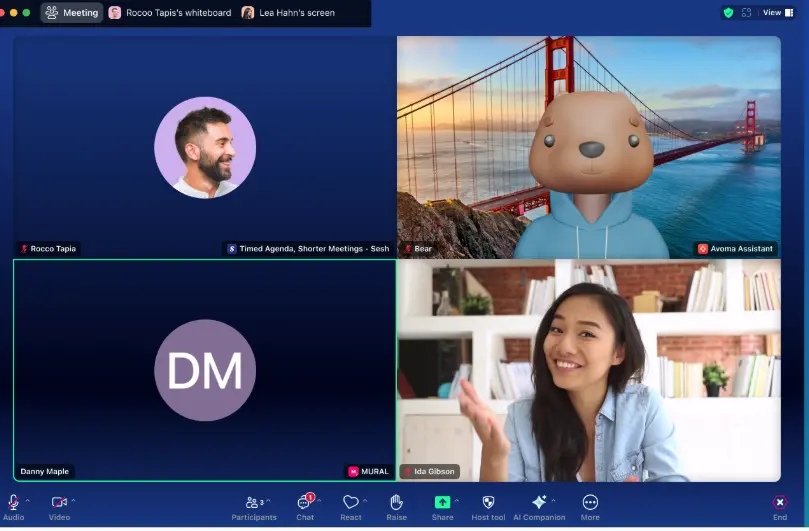Open the Chat panel
The width and height of the screenshot is (809, 531).
[x=305, y=503]
